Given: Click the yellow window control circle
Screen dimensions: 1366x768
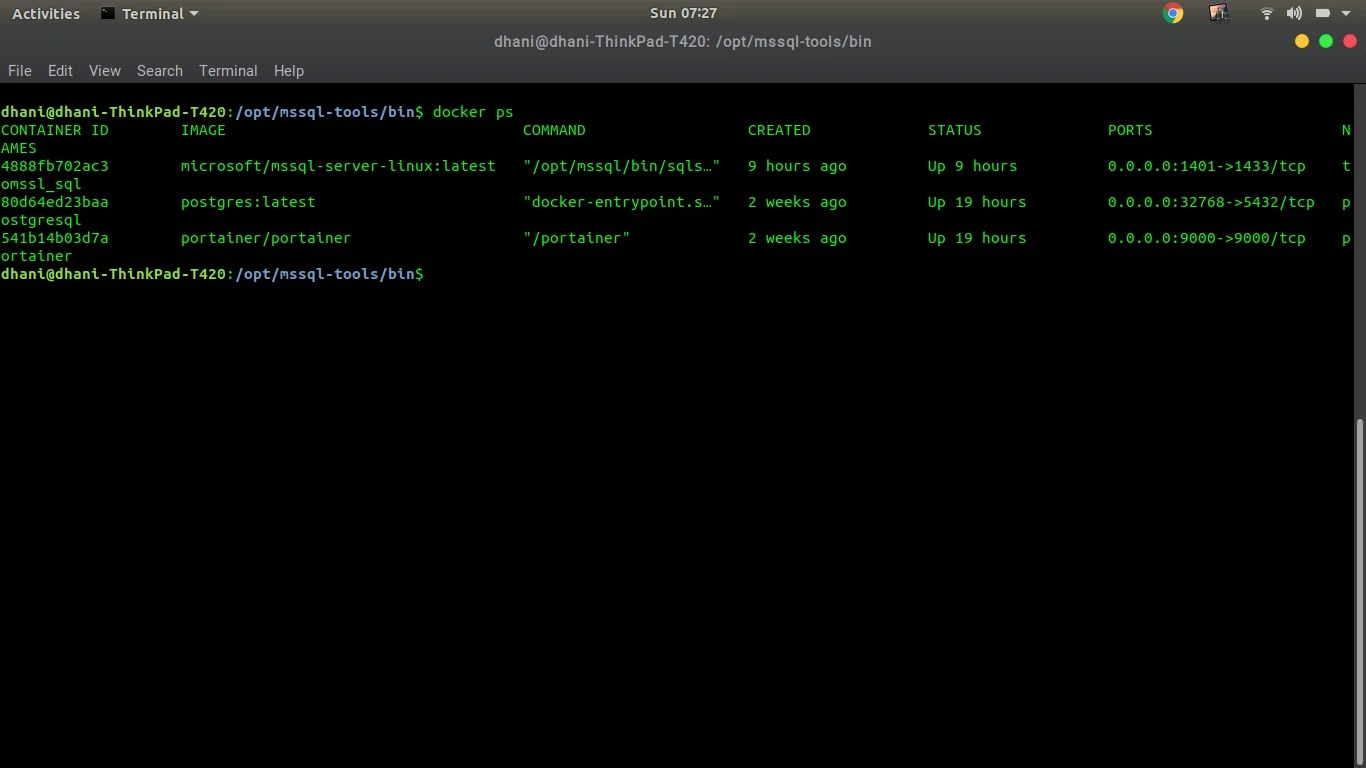Looking at the screenshot, I should click(1301, 41).
